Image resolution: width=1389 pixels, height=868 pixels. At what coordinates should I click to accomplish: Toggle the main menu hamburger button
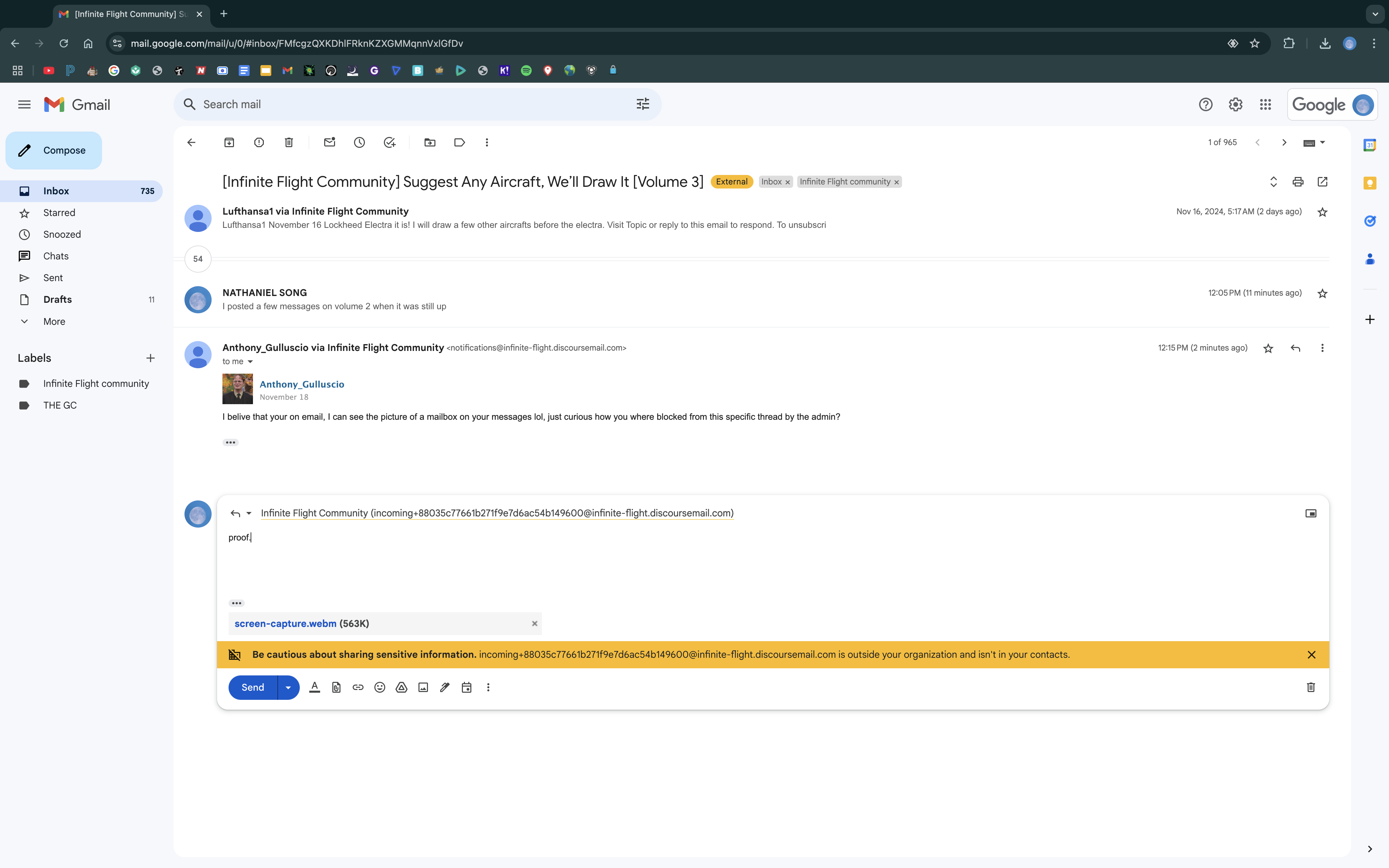pyautogui.click(x=24, y=104)
